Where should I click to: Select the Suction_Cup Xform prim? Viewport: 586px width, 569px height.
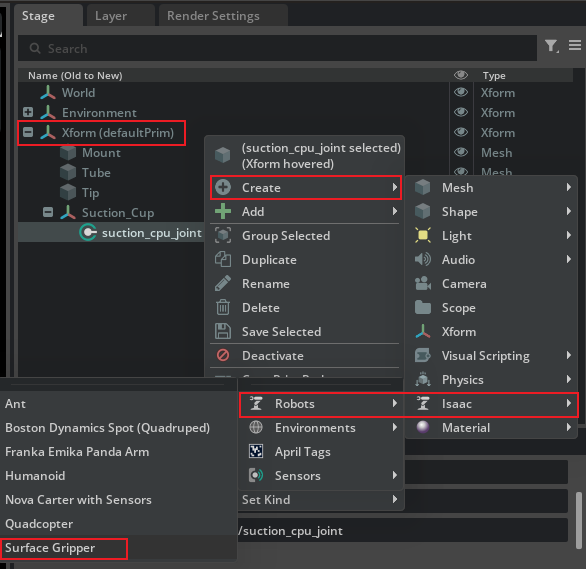tap(118, 213)
